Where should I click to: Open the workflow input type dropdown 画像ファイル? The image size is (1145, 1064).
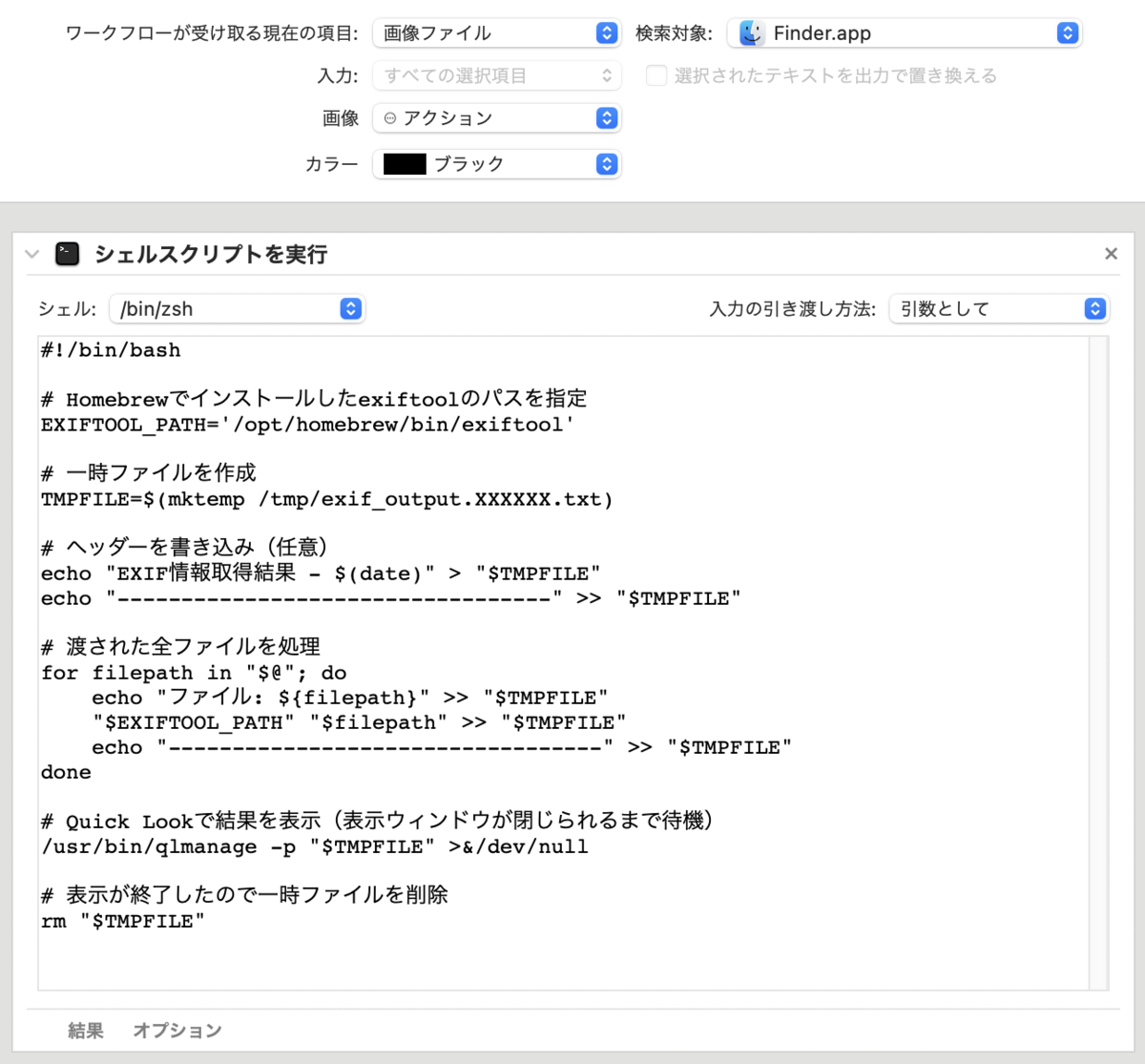tap(496, 33)
